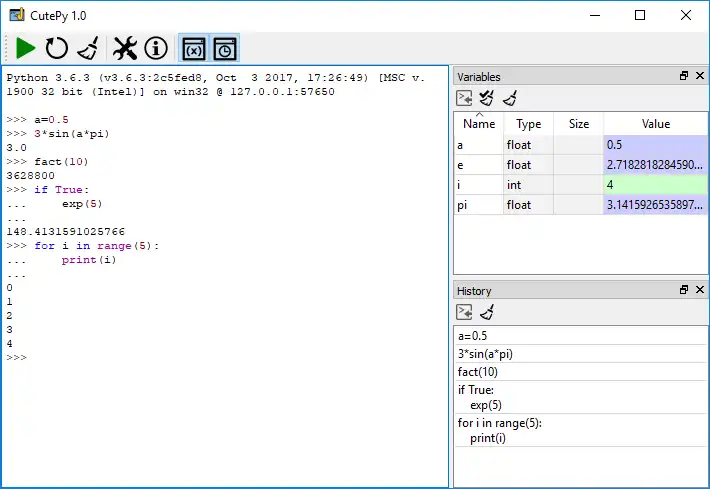Clear history with the History broom
This screenshot has width=710, height=489.
(x=487, y=312)
